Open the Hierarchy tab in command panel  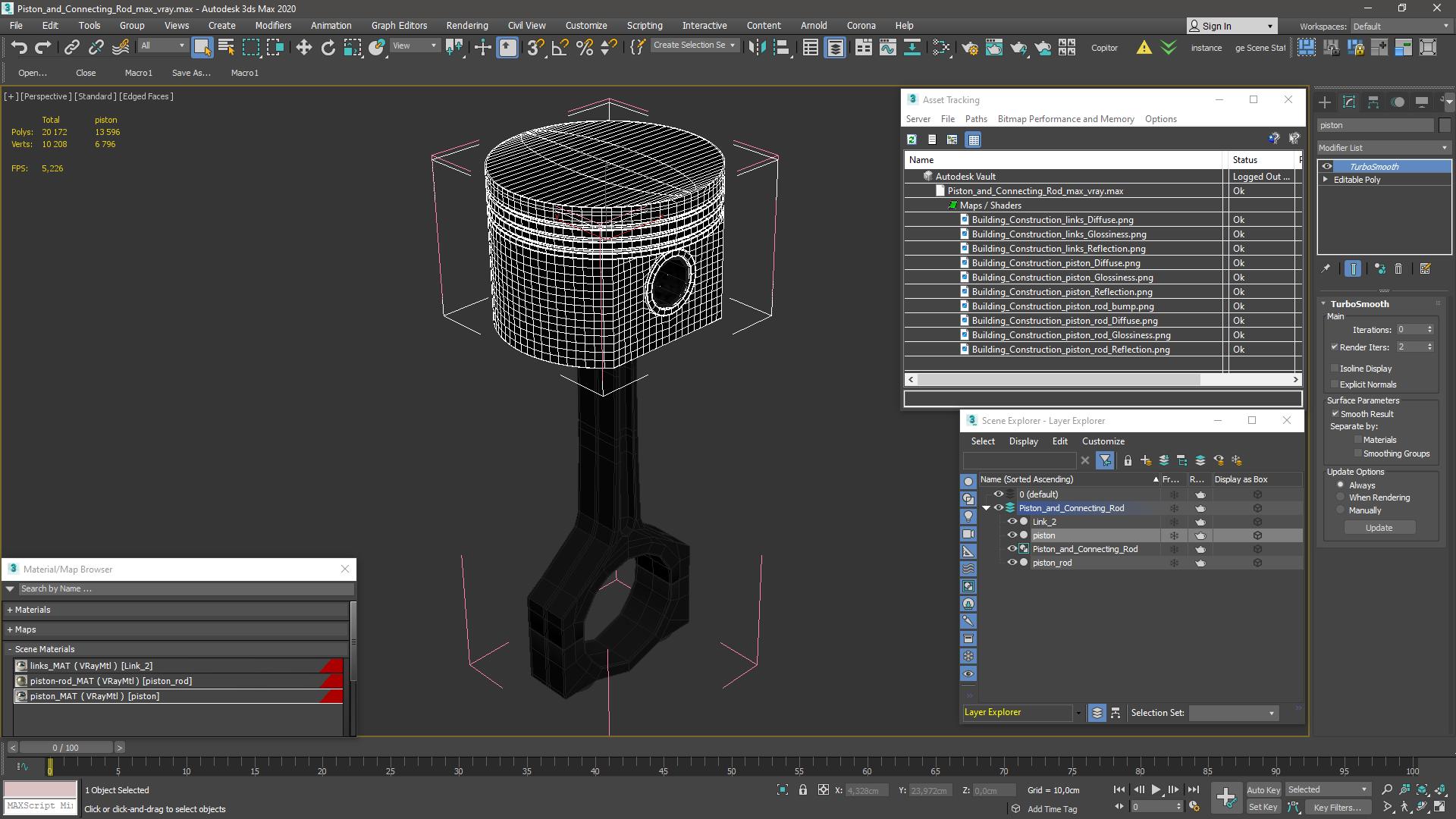pyautogui.click(x=1373, y=102)
